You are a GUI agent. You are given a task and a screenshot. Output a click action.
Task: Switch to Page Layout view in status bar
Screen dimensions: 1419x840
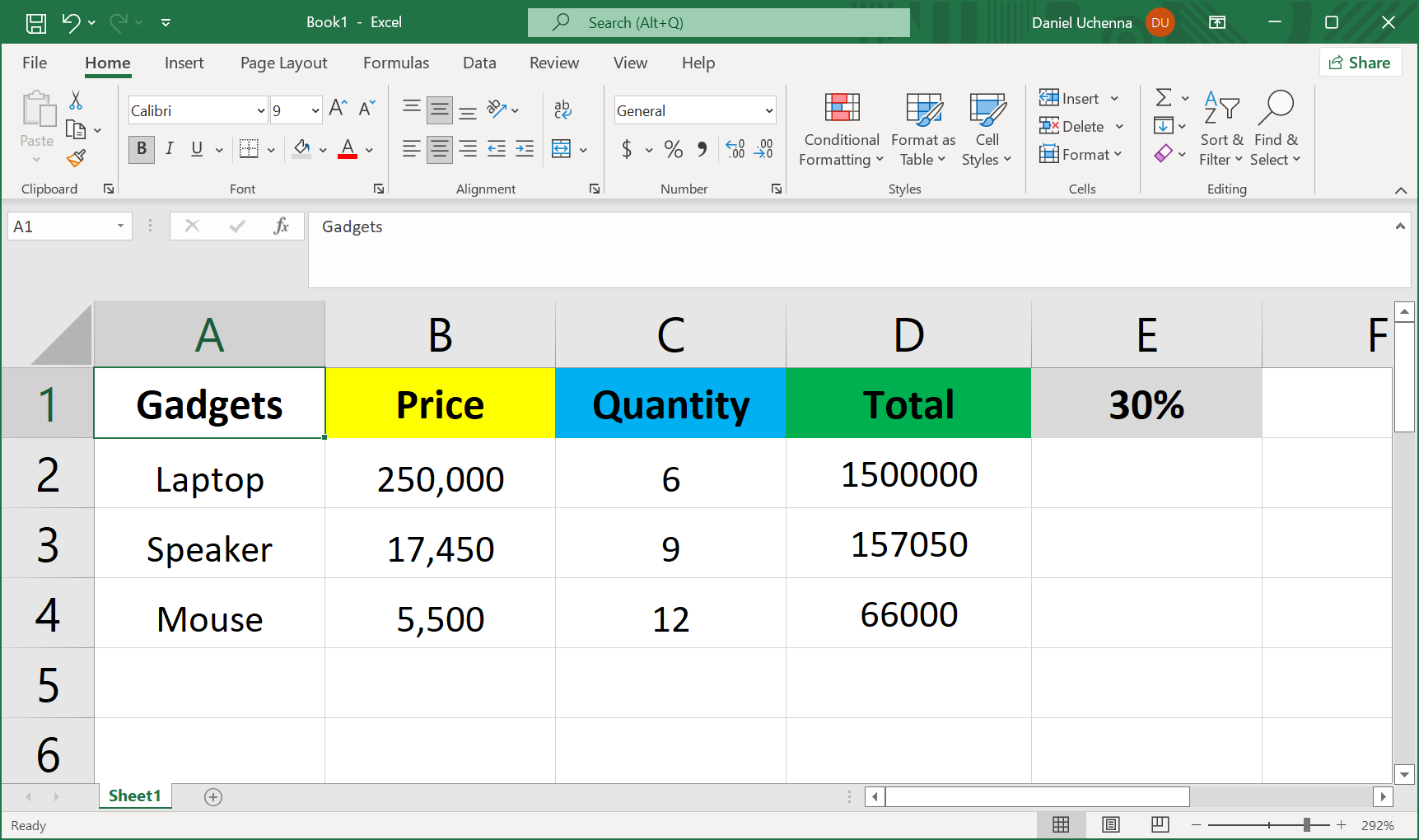click(x=1110, y=824)
